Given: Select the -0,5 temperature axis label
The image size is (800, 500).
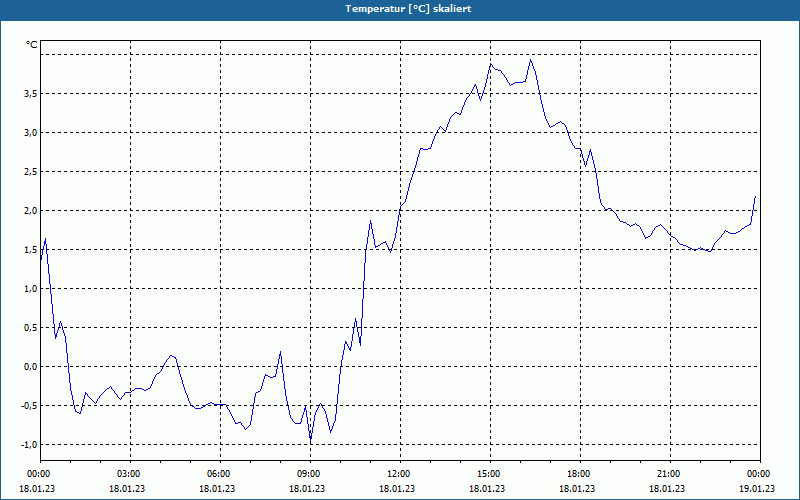Looking at the screenshot, I should [x=29, y=406].
